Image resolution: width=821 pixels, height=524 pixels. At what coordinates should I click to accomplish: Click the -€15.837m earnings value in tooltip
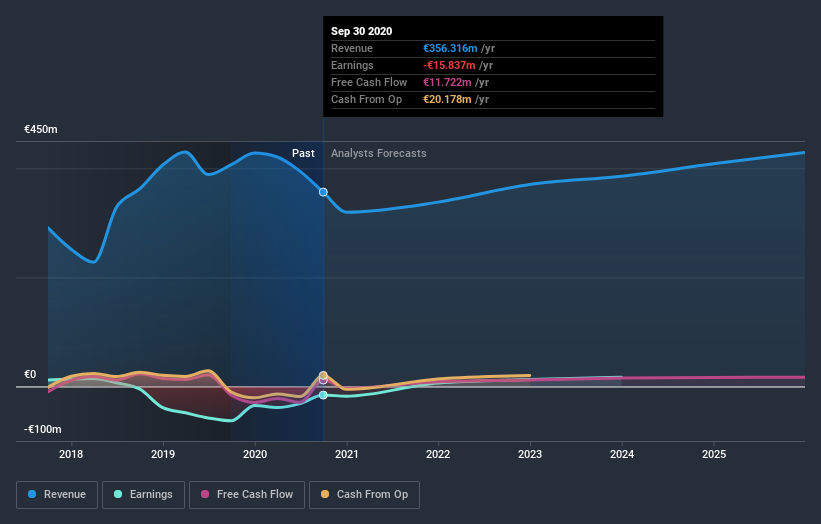pos(449,65)
